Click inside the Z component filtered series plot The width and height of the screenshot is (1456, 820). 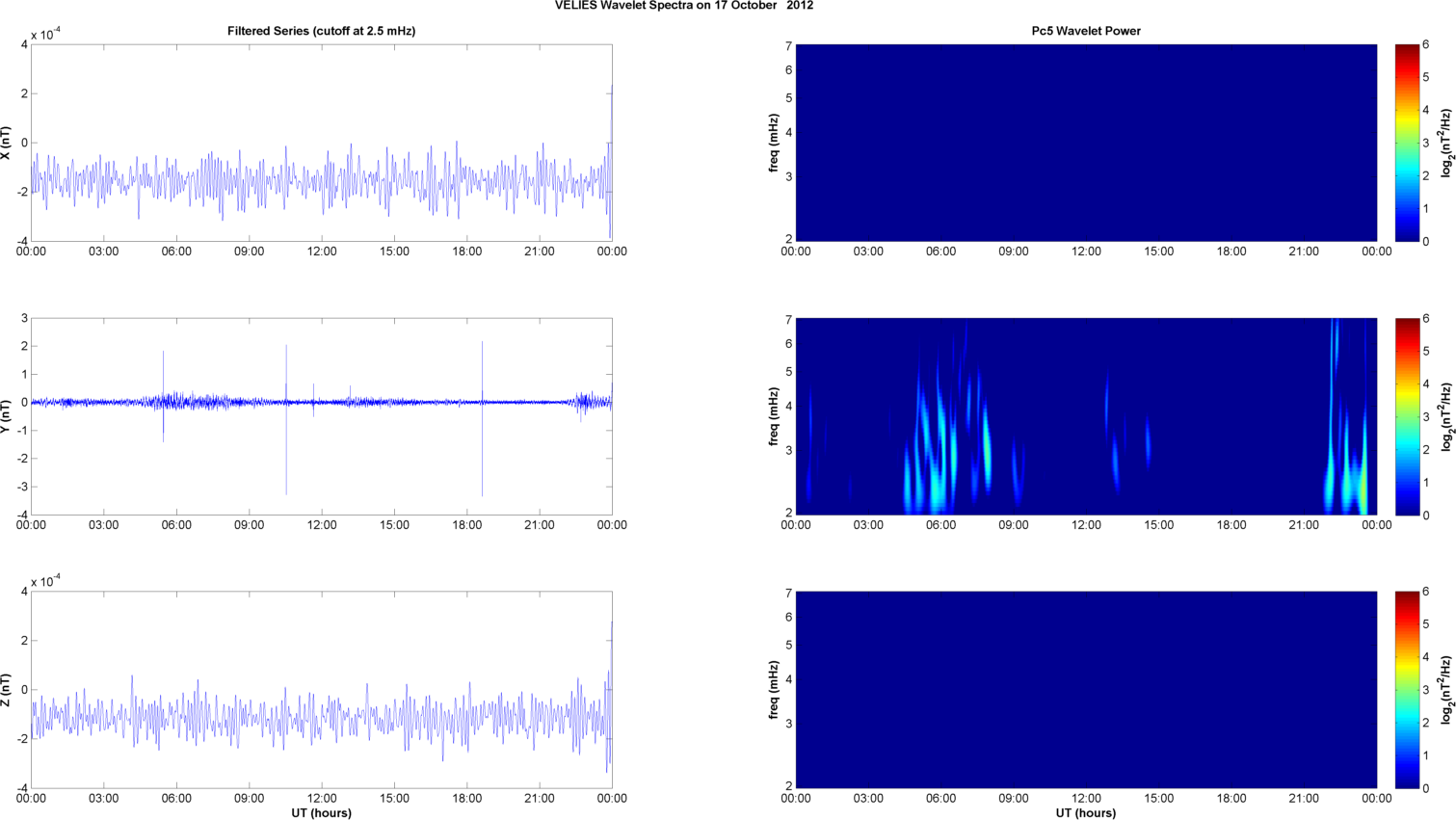pos(321,690)
